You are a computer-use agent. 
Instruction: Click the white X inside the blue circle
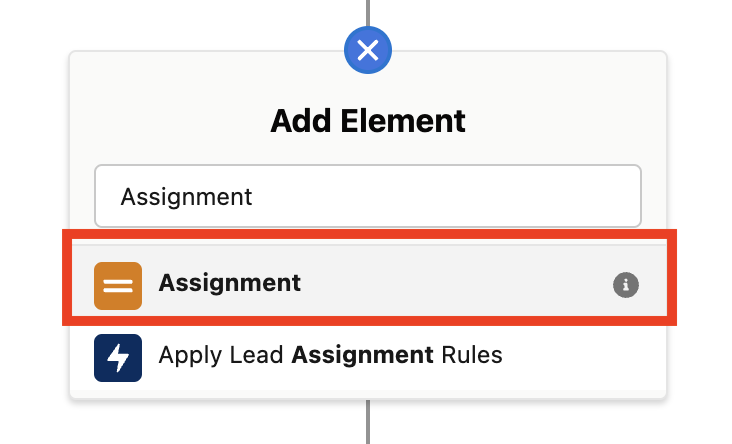(368, 50)
